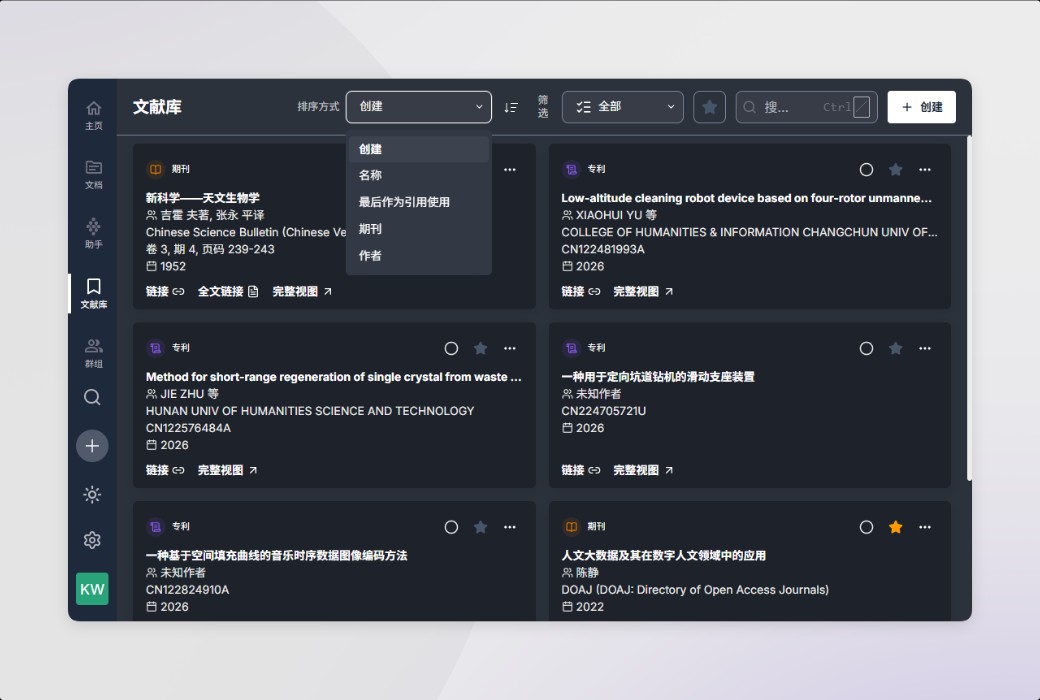This screenshot has height=700, width=1040.
Task: Star the 一种基于空间填充曲线 card
Action: pos(480,527)
